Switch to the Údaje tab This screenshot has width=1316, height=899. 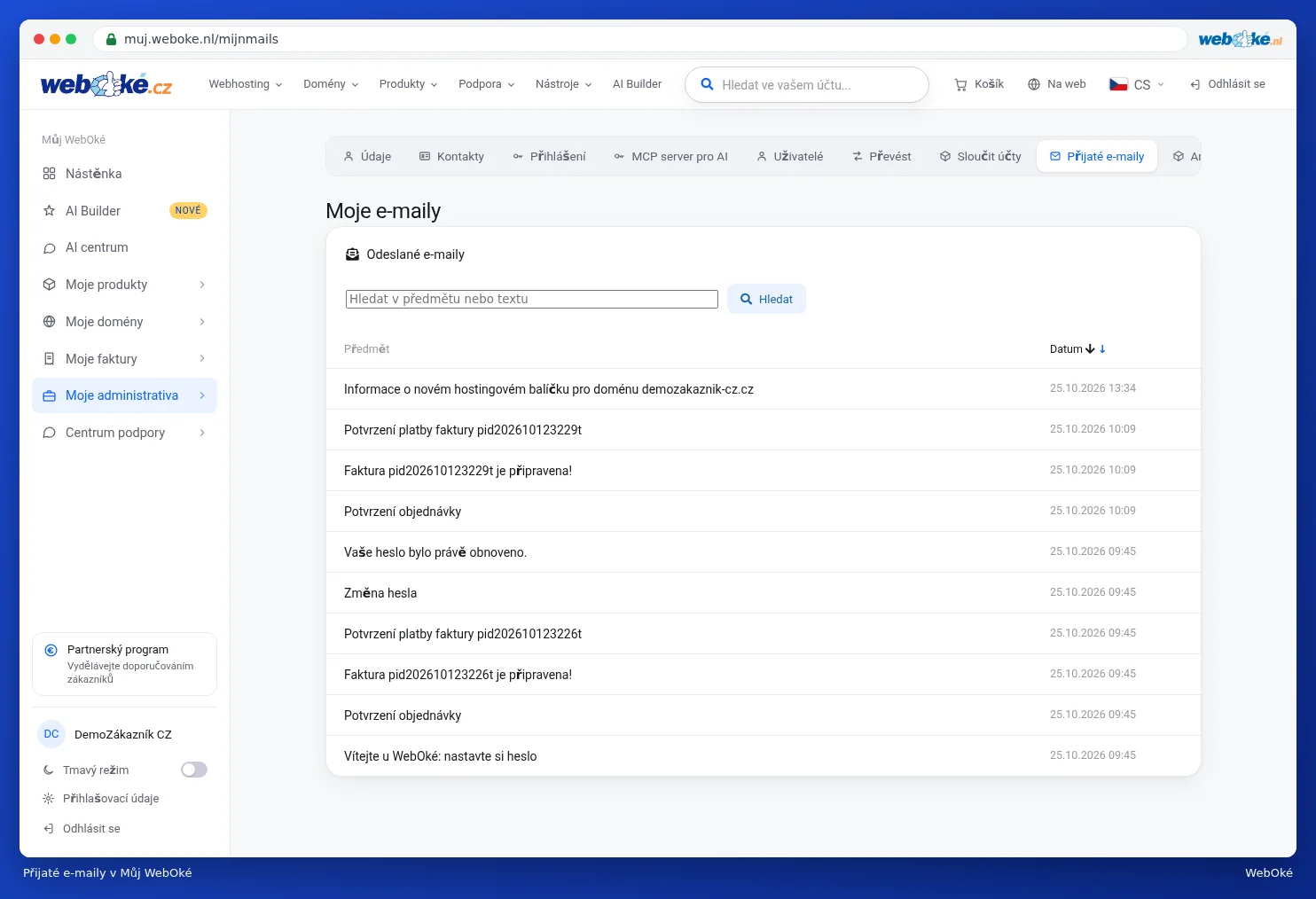tap(367, 157)
